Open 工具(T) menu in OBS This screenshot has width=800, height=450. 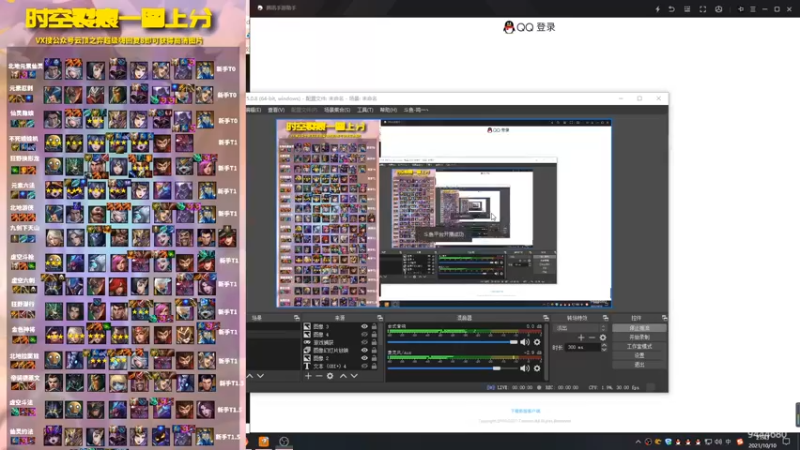point(365,110)
